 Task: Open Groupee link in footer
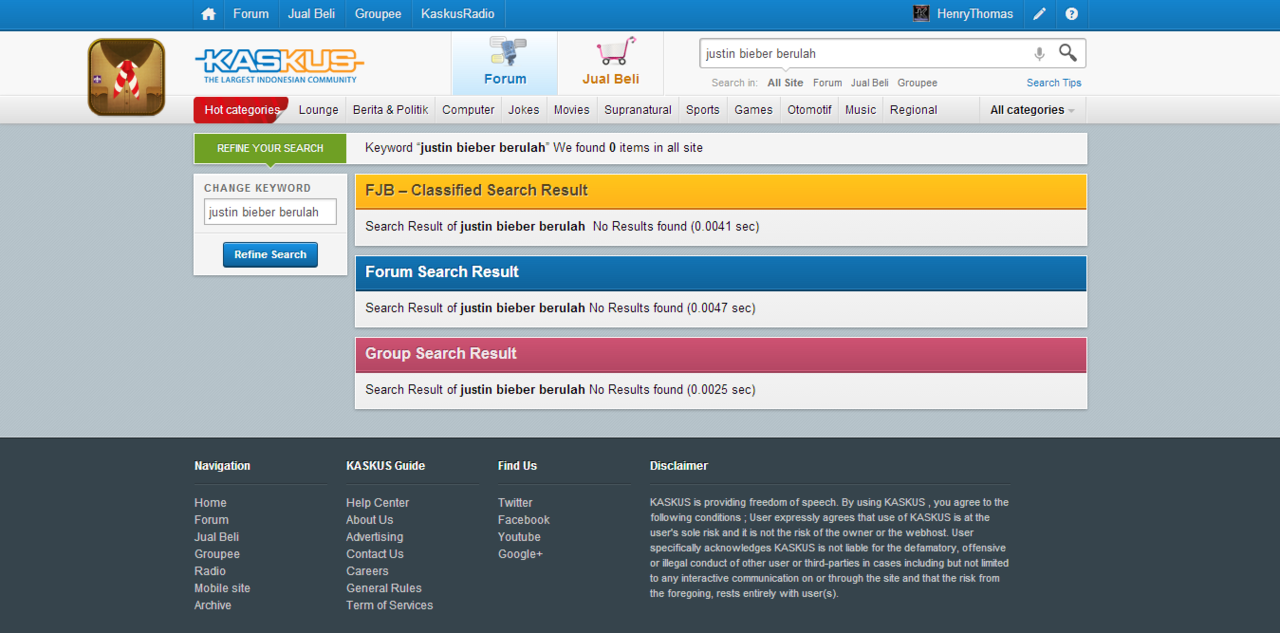pyautogui.click(x=217, y=554)
